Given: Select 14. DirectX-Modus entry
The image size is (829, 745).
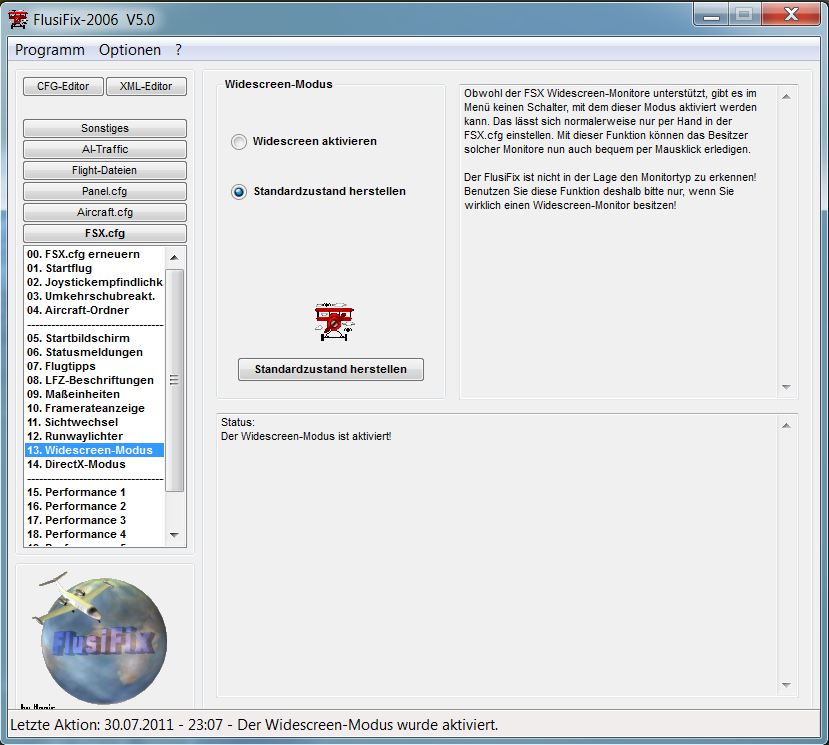Looking at the screenshot, I should pos(95,464).
